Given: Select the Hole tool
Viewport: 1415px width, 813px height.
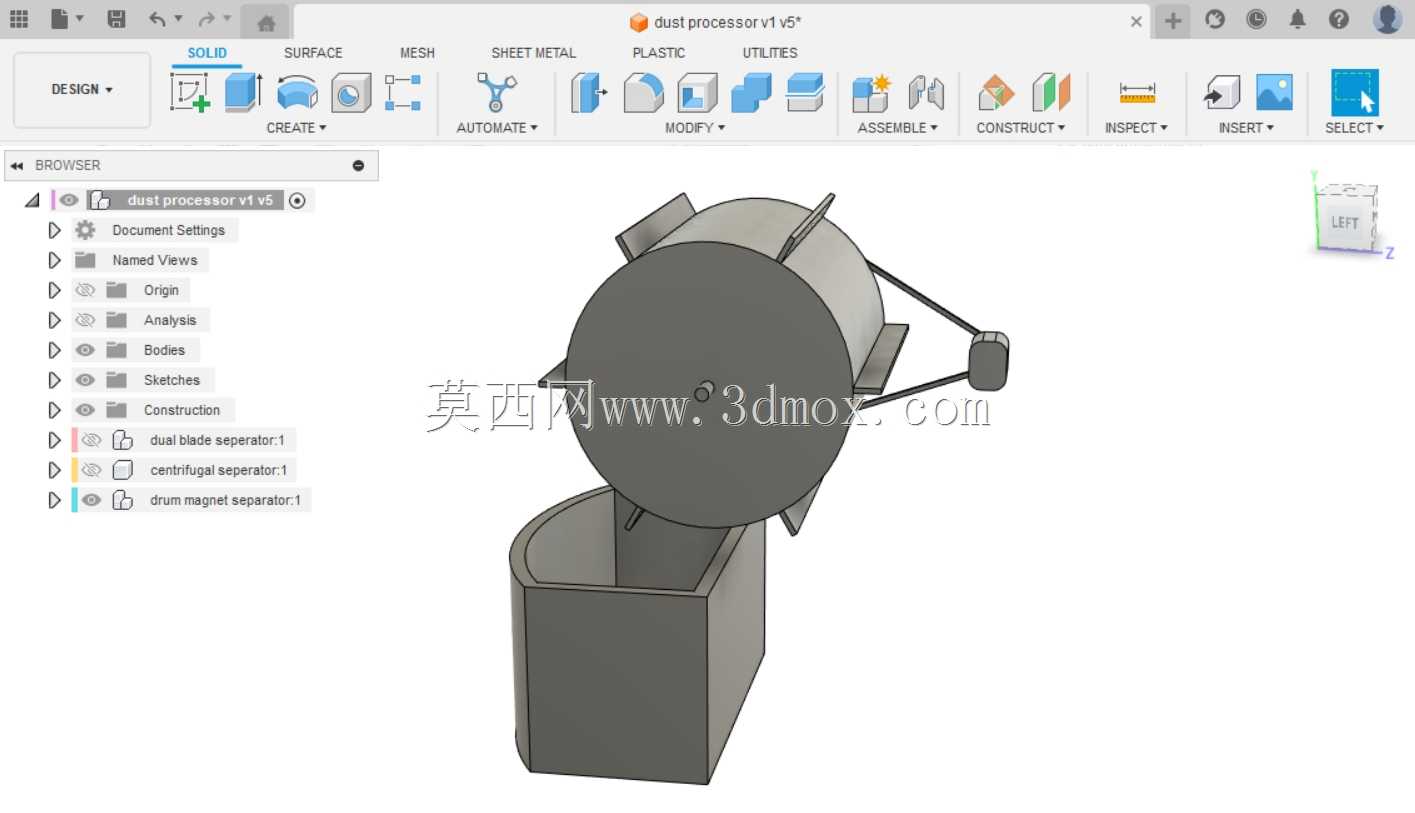Looking at the screenshot, I should pyautogui.click(x=350, y=93).
